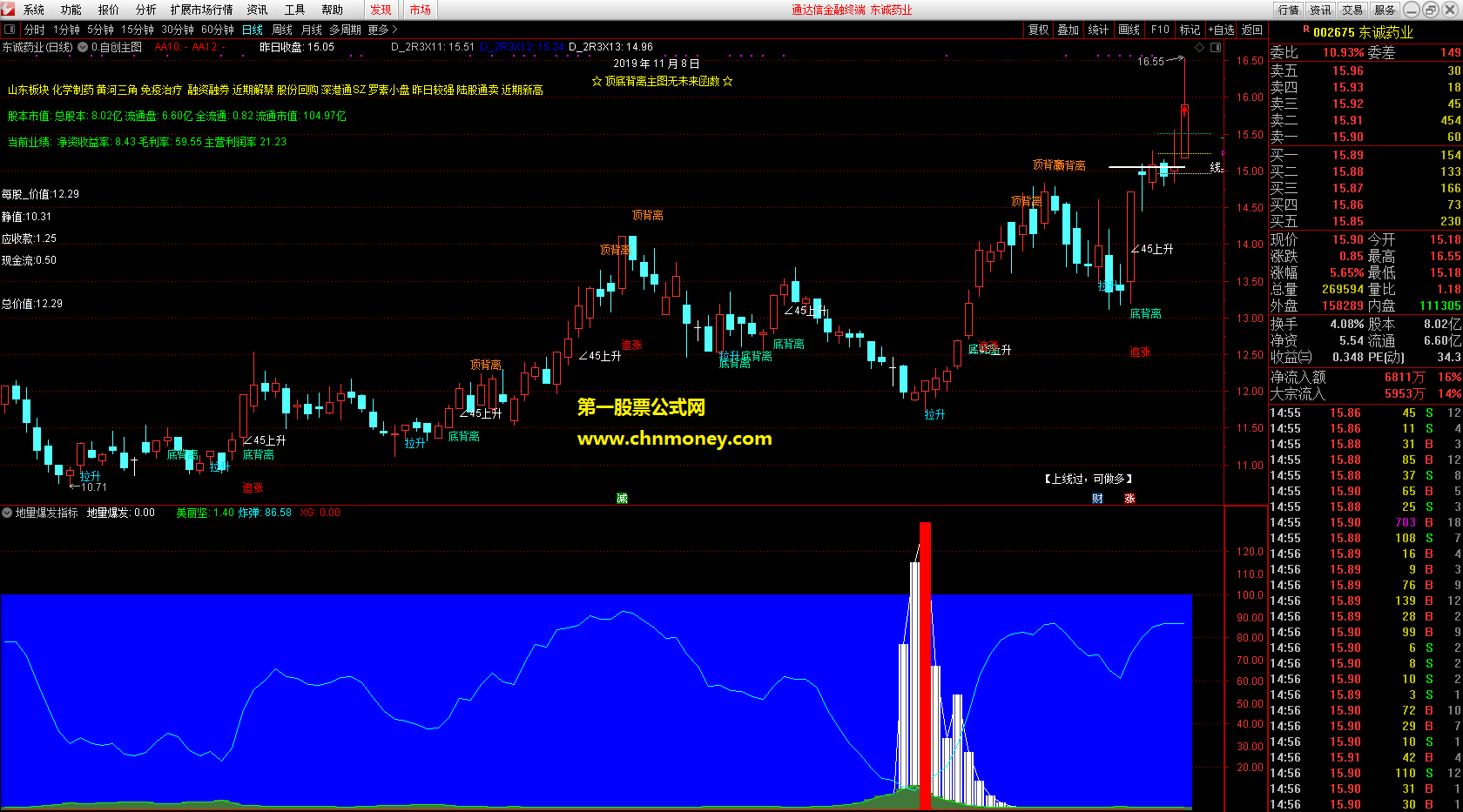Click the tall red bar in 地量爆发 indicator

click(x=925, y=666)
